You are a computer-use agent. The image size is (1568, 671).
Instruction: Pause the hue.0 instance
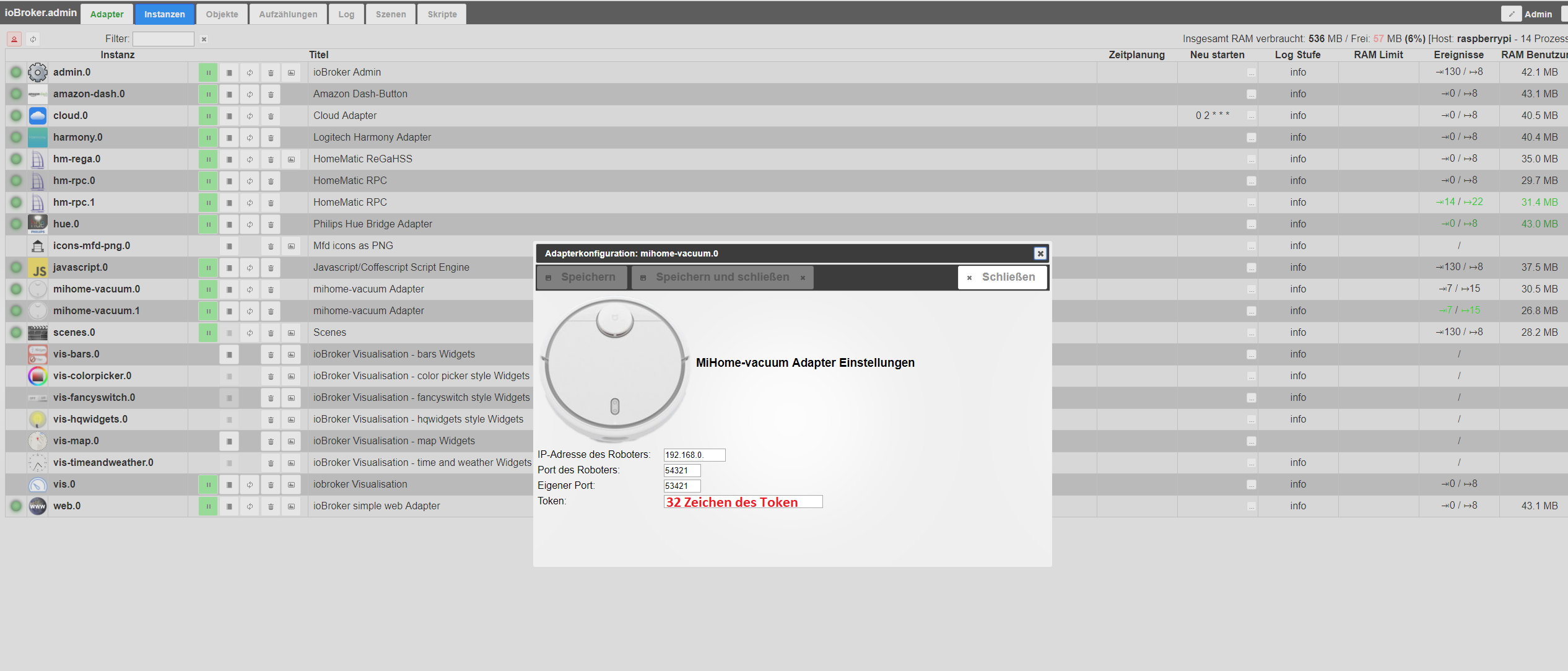(208, 224)
